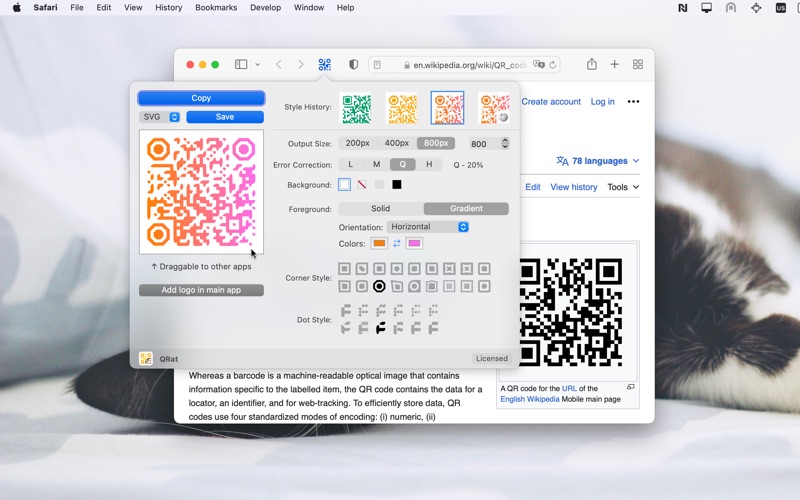Open the History menu
This screenshot has width=800, height=500.
[x=168, y=8]
